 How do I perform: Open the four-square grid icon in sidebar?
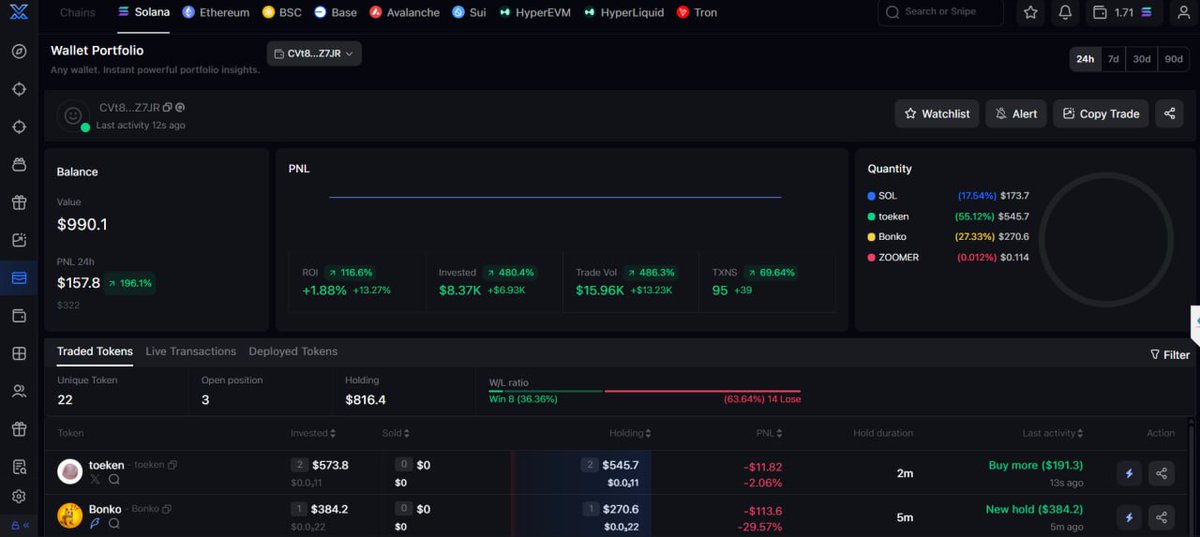(19, 353)
